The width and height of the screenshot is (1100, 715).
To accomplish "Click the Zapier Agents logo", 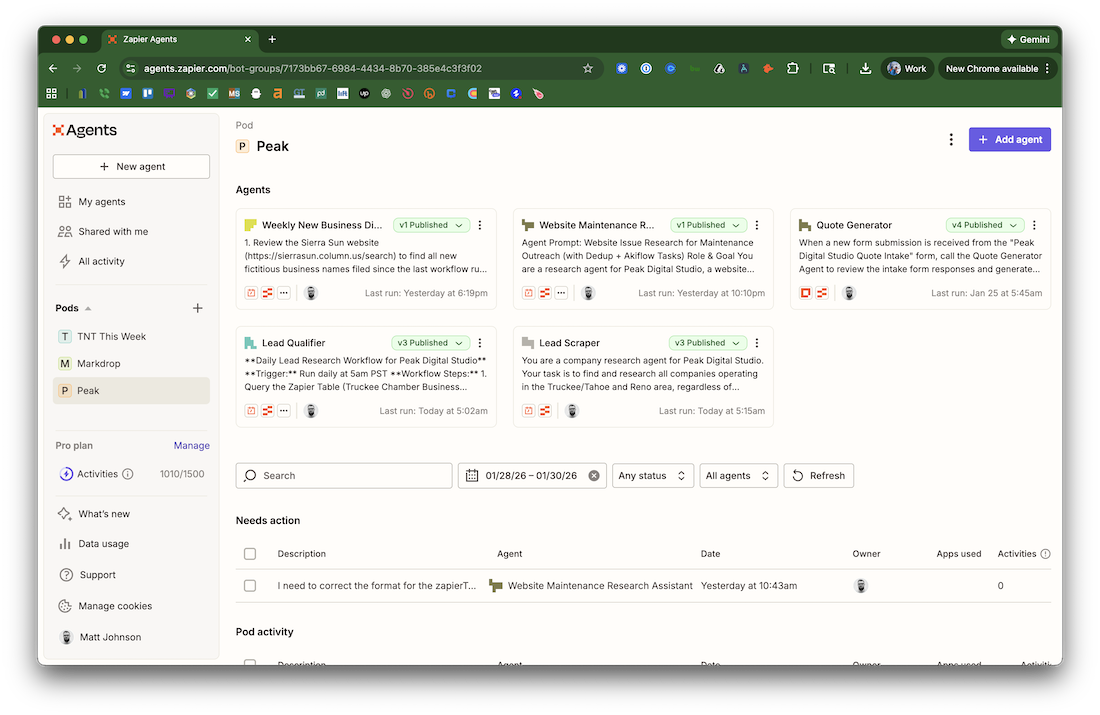I will pyautogui.click(x=85, y=130).
